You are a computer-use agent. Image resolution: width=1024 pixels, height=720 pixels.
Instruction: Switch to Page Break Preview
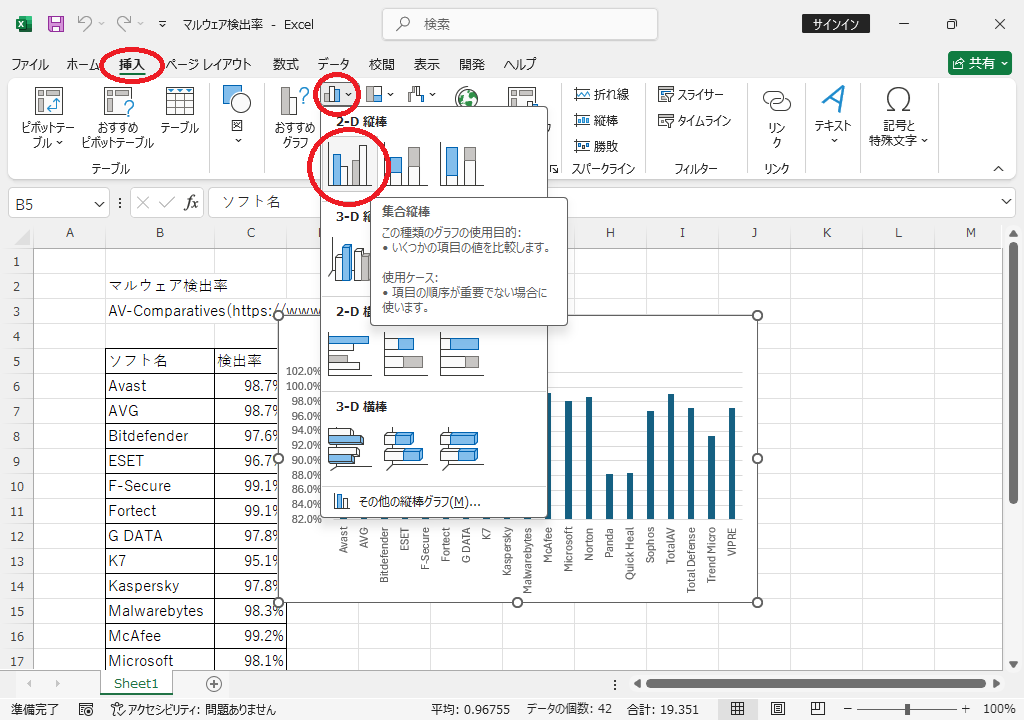coord(818,709)
